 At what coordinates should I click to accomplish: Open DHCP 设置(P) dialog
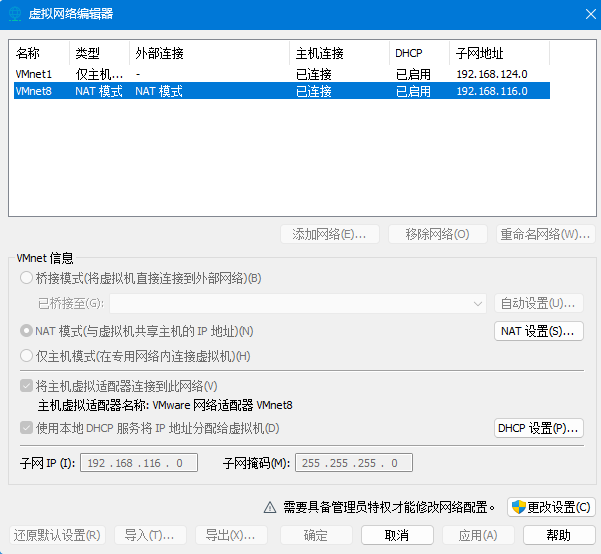tap(539, 428)
